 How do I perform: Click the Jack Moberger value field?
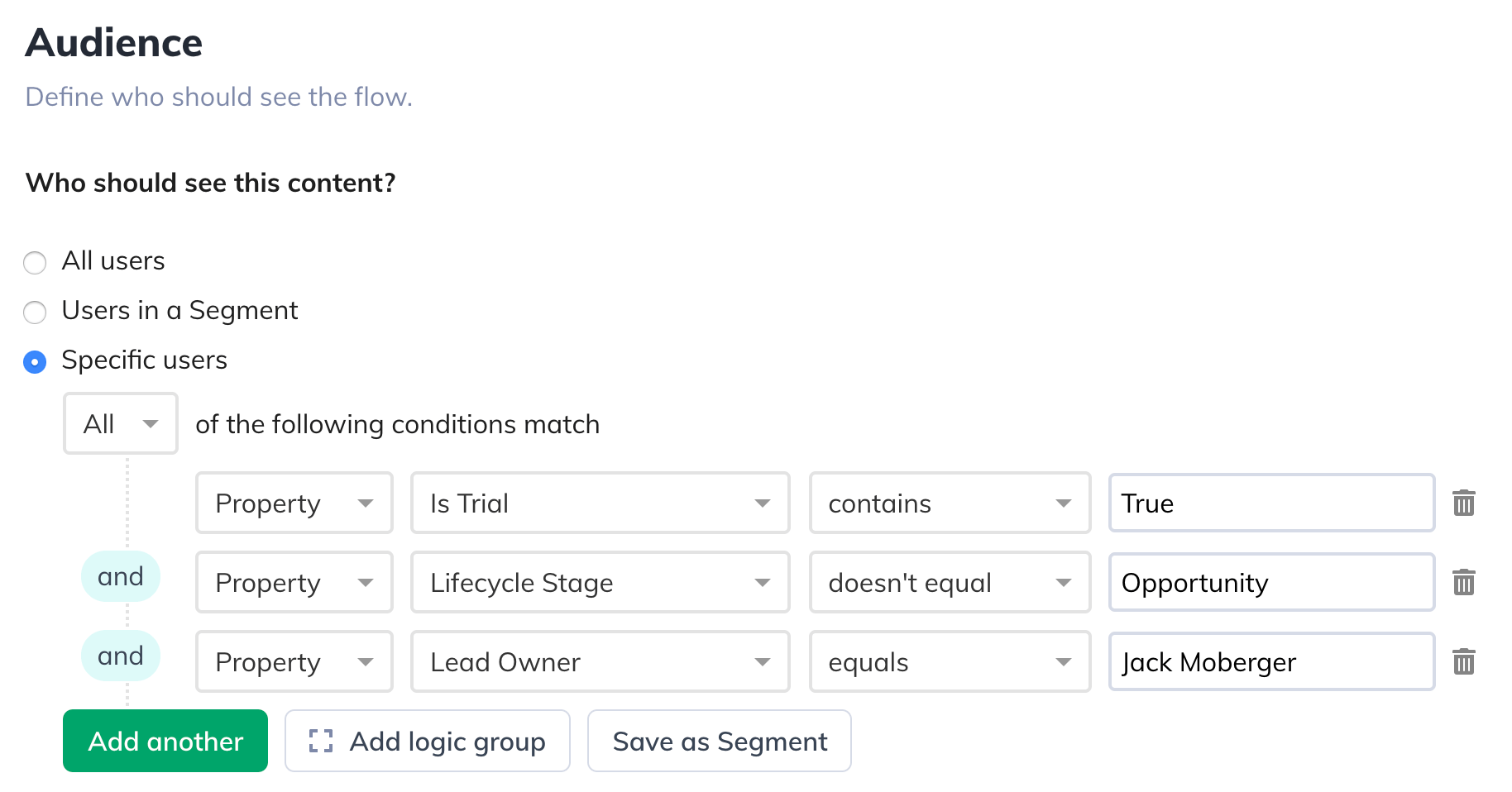pos(1272,661)
